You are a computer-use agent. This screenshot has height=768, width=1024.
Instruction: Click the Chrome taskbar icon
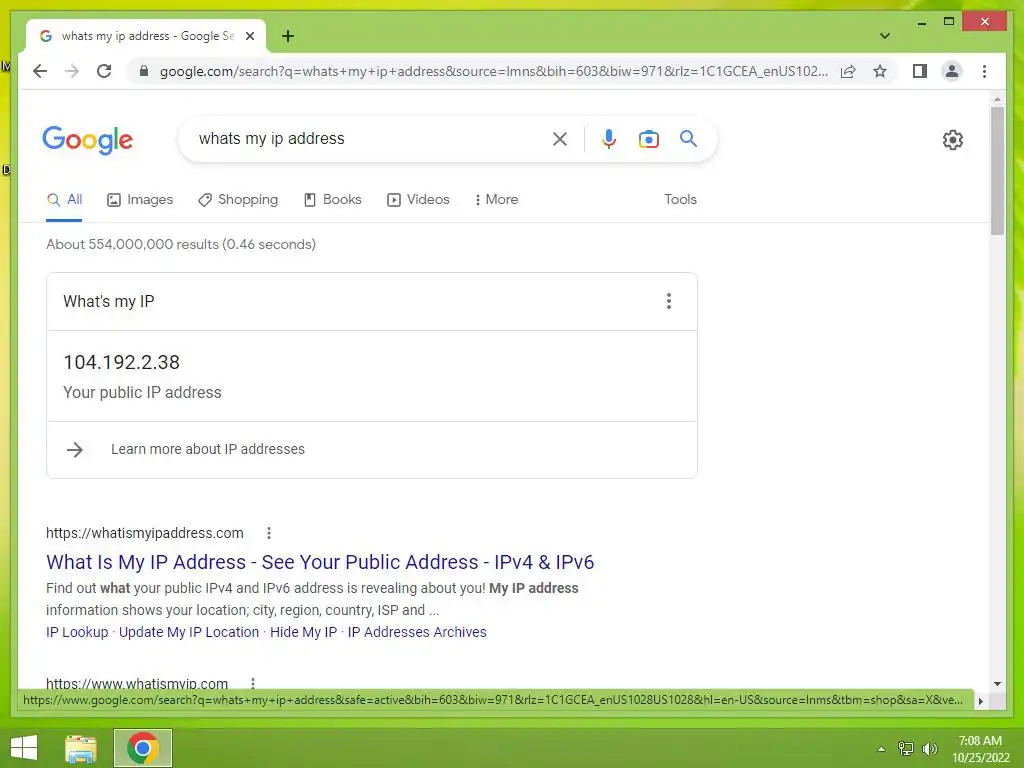142,748
